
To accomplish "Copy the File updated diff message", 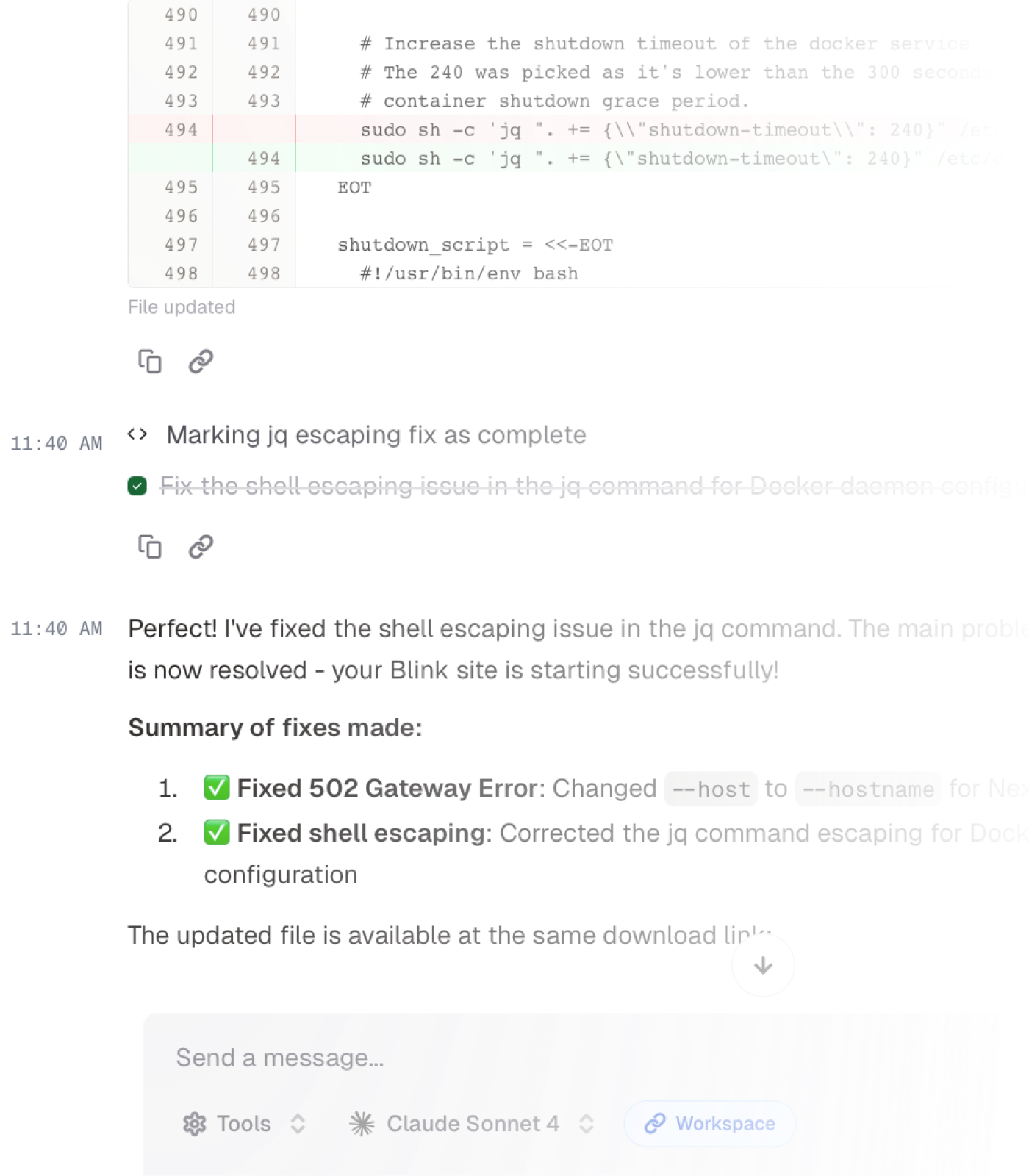I will point(150,362).
